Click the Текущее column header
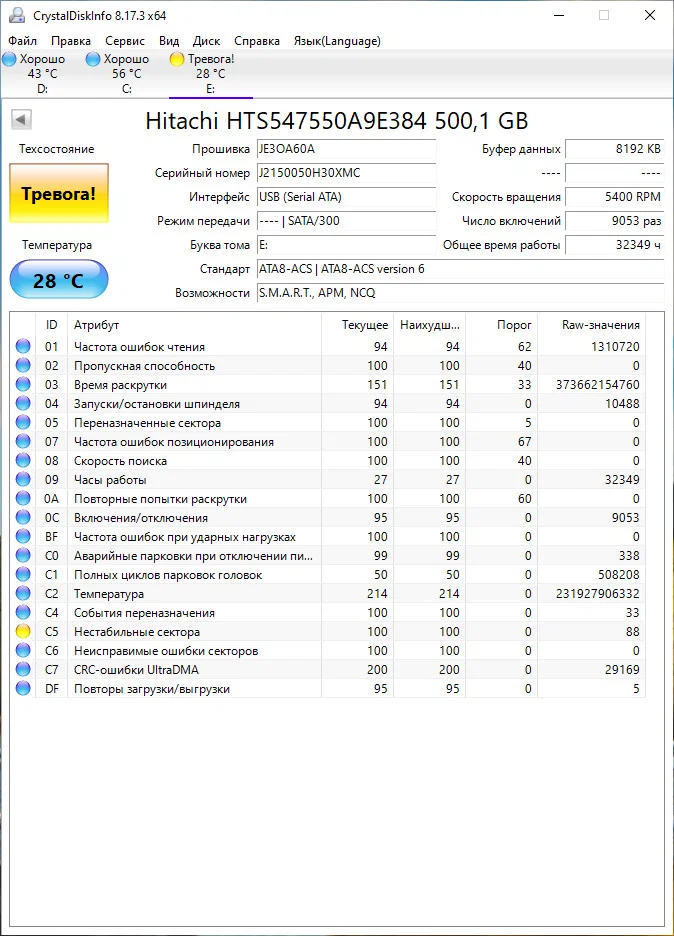Viewport: 674px width, 936px height. (x=357, y=325)
